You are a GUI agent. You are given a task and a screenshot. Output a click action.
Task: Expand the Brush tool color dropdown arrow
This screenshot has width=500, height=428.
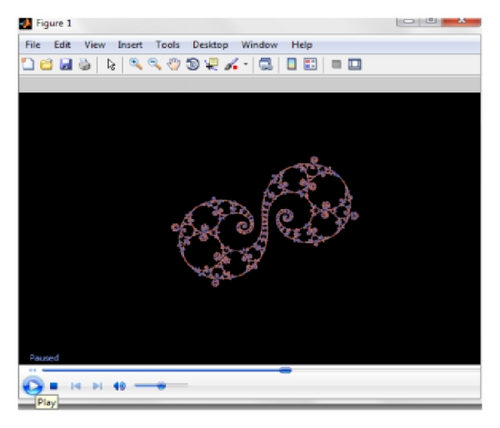point(246,64)
